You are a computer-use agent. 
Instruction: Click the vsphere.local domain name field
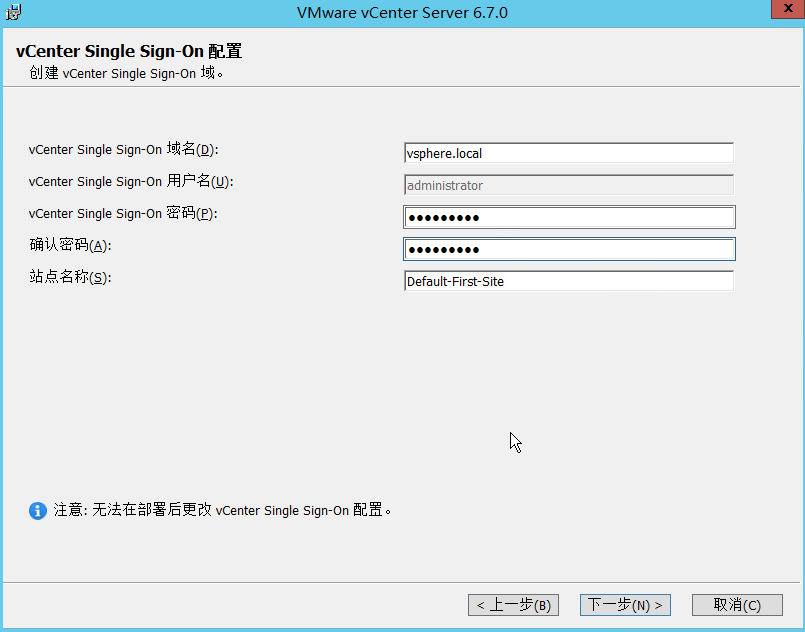569,153
